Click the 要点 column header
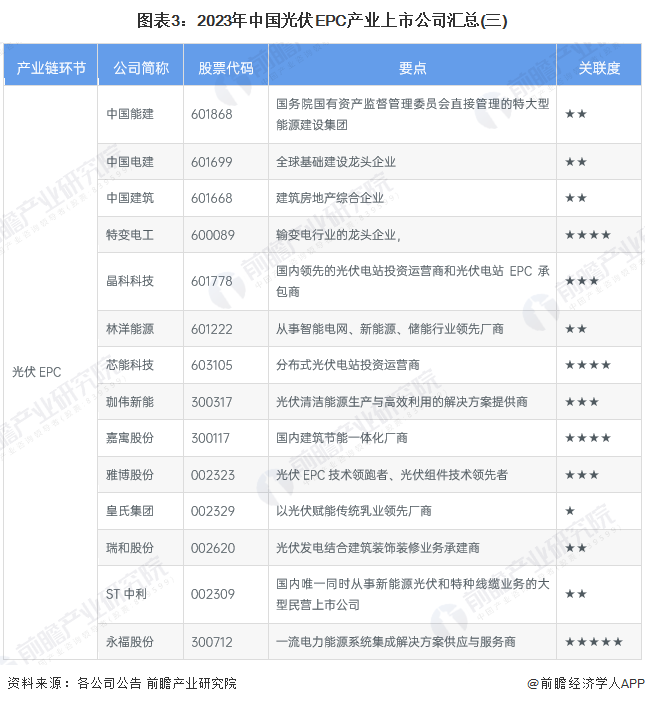Image resolution: width=645 pixels, height=704 pixels. (412, 68)
